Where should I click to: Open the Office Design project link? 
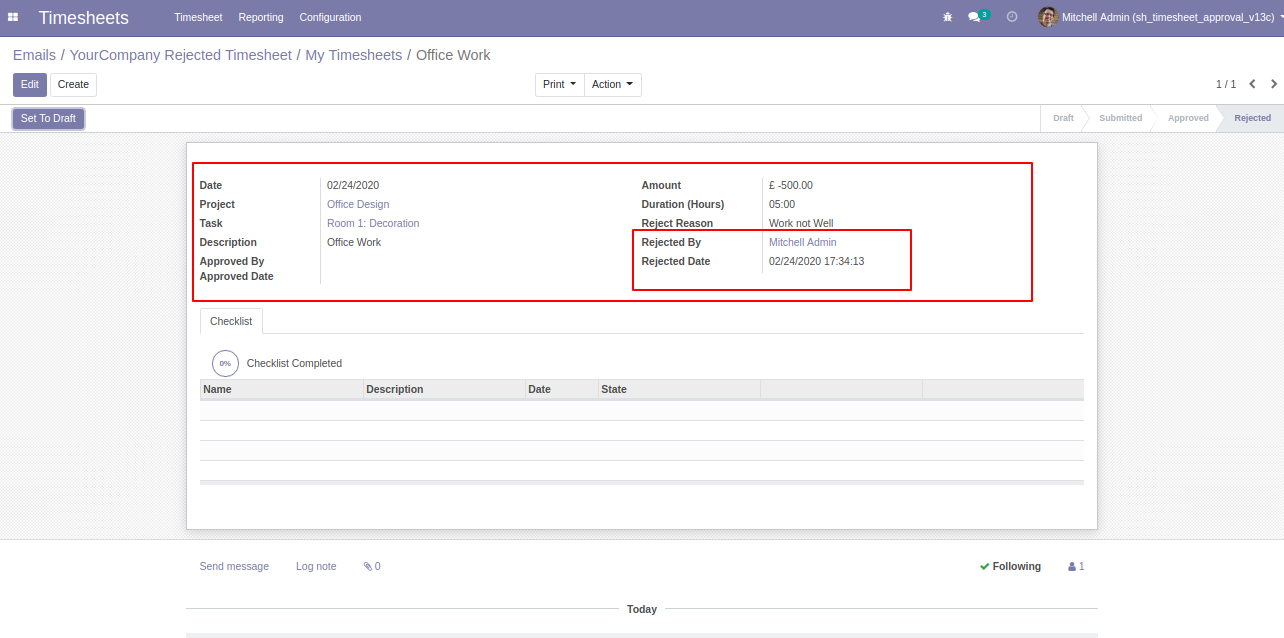[x=358, y=204]
